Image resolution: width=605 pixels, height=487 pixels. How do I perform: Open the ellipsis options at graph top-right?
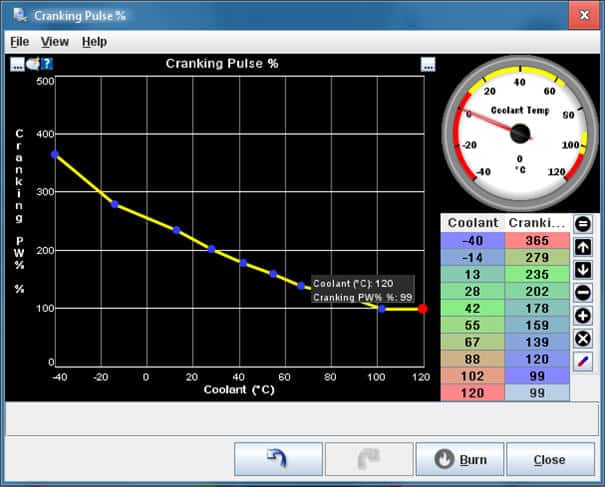(x=428, y=64)
